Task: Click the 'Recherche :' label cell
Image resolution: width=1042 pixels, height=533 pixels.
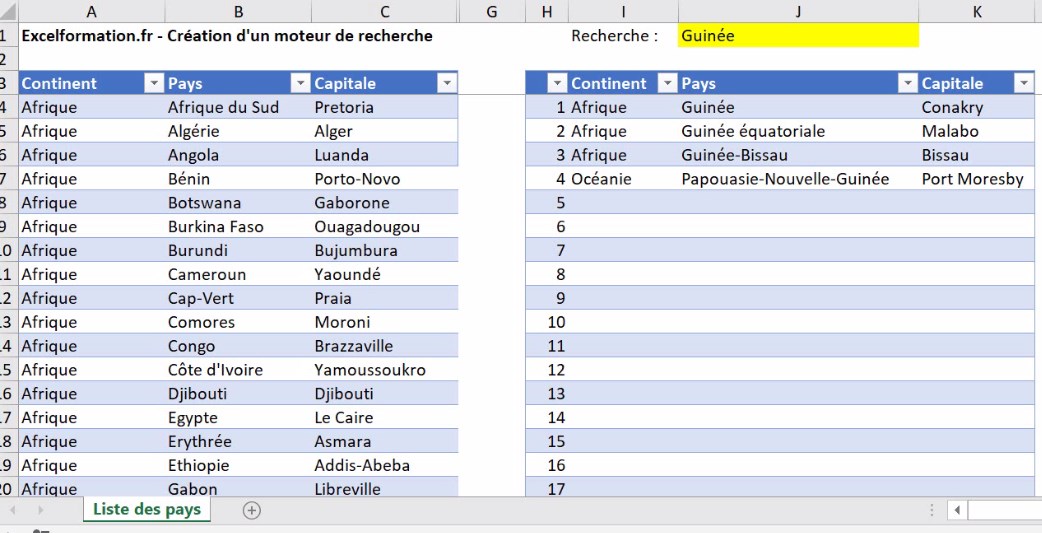Action: click(623, 36)
